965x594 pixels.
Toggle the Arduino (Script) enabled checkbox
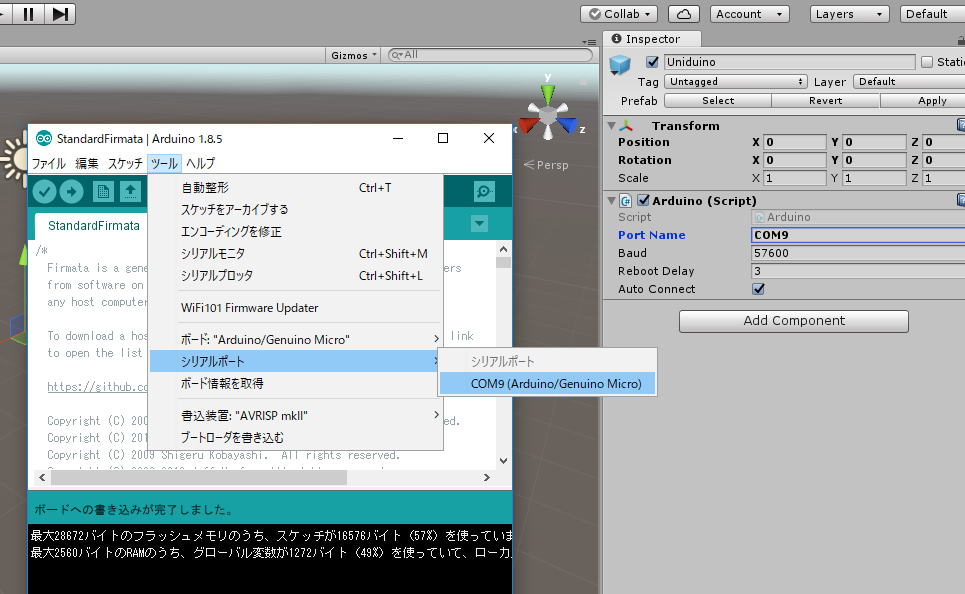[643, 200]
